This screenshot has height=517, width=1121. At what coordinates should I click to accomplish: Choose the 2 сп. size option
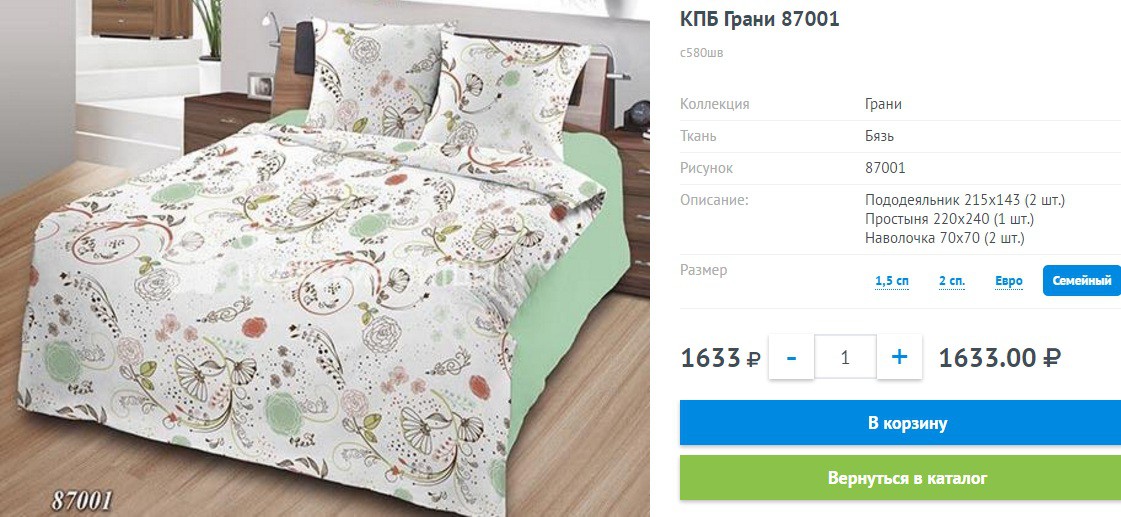click(952, 281)
